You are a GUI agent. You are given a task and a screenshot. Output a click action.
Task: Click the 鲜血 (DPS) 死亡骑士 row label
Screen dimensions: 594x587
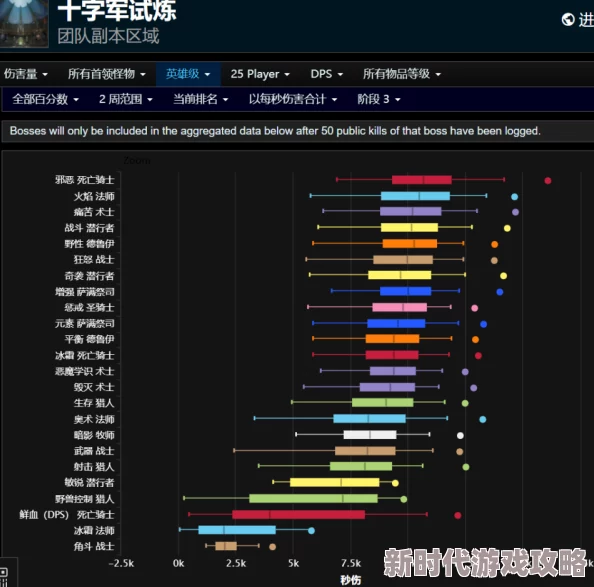click(67, 515)
